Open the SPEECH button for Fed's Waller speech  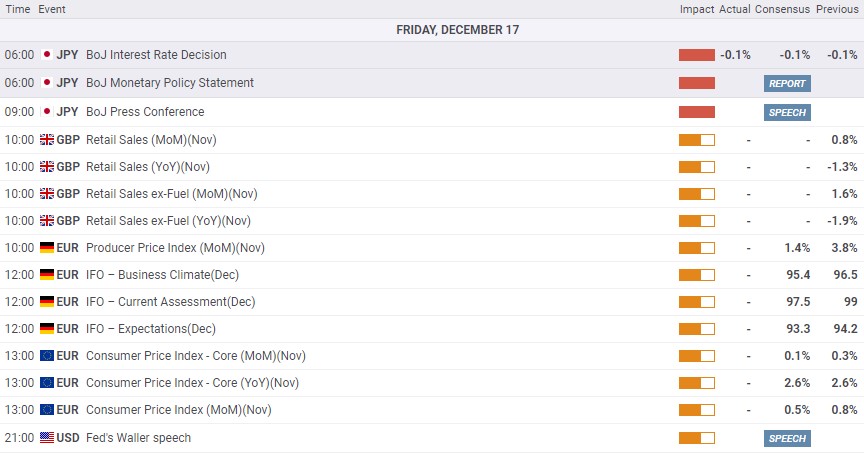tap(787, 438)
